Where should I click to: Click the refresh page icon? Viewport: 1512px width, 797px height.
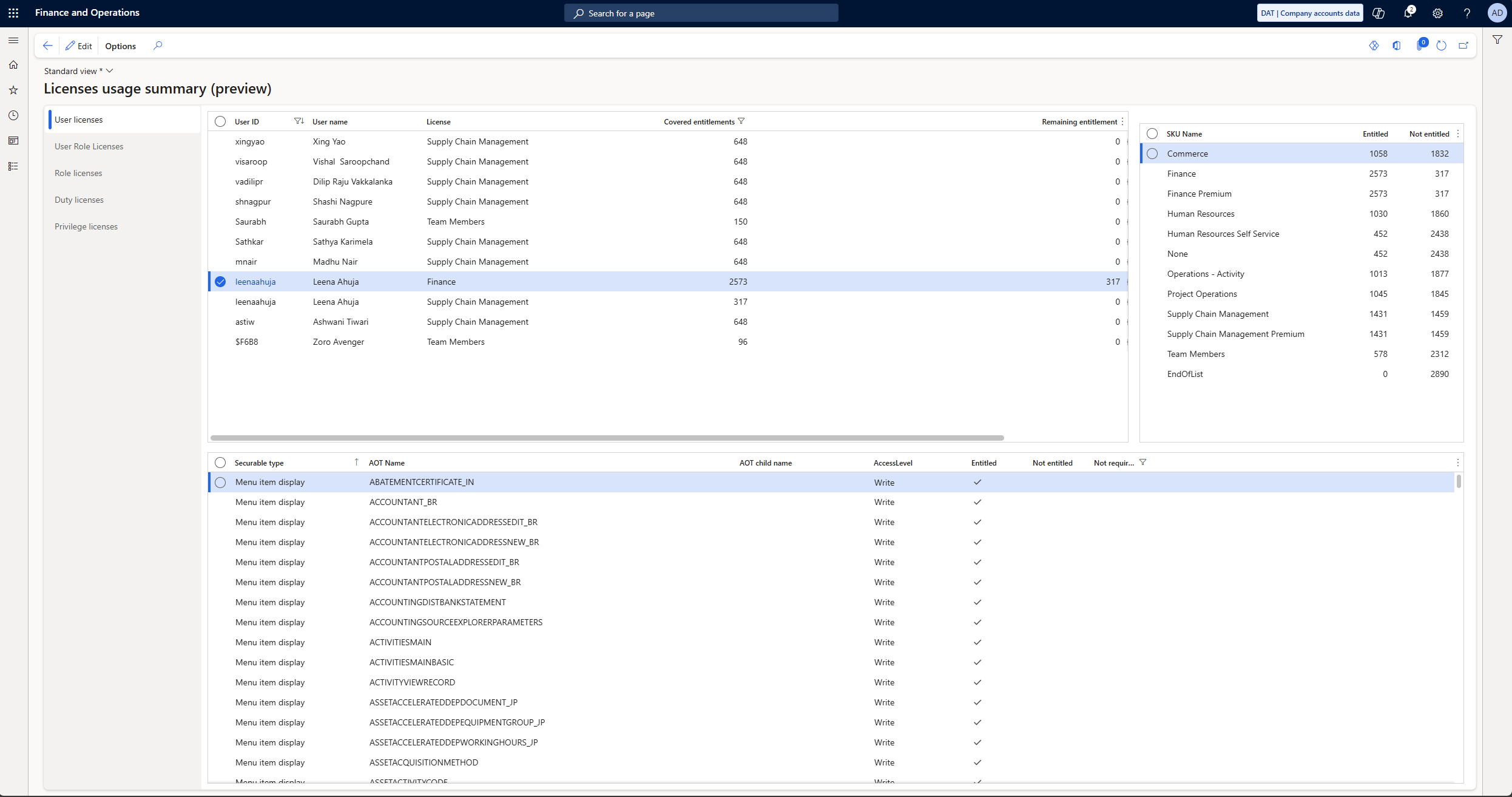coord(1442,46)
